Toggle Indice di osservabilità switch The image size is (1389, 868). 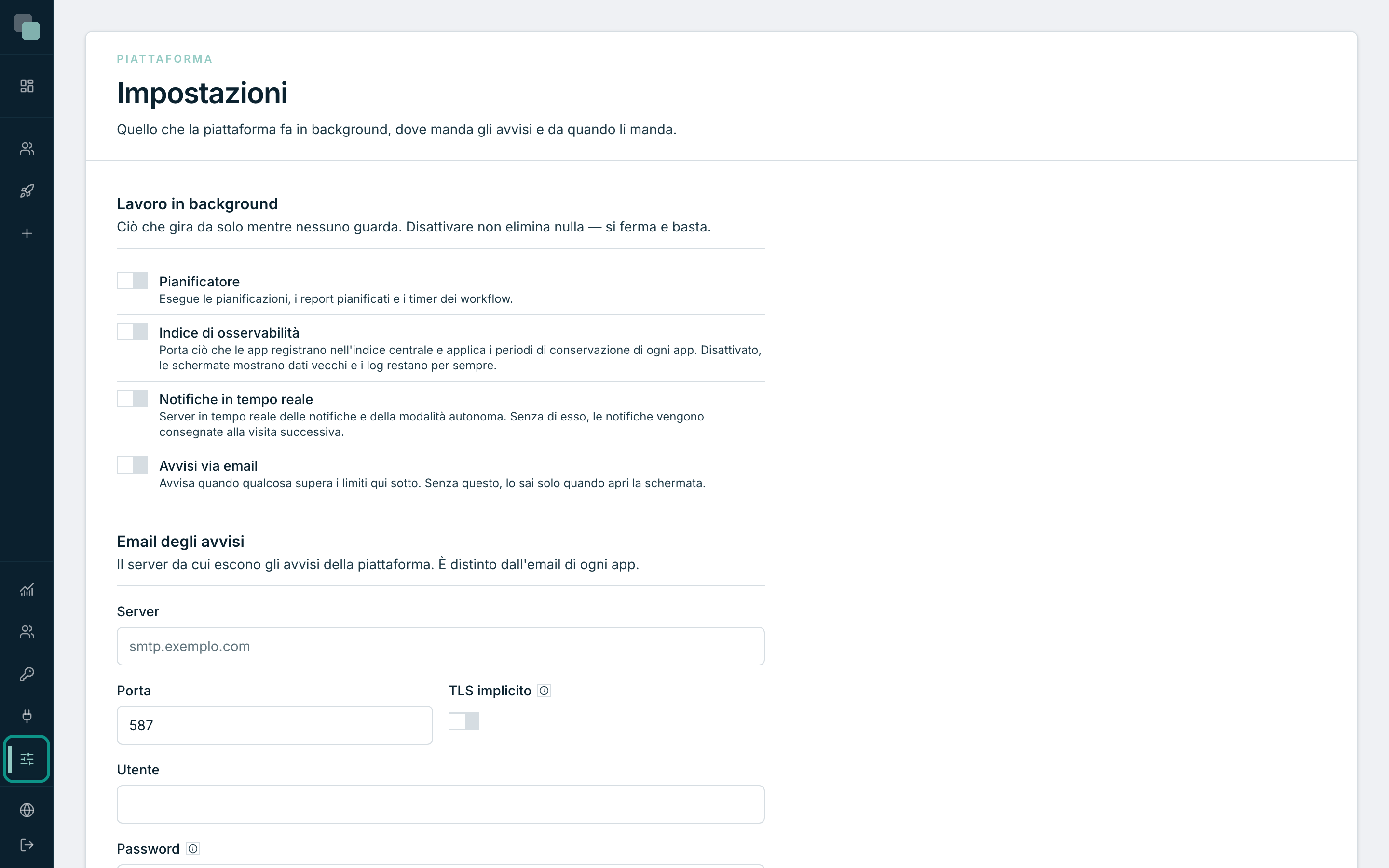pos(132,332)
